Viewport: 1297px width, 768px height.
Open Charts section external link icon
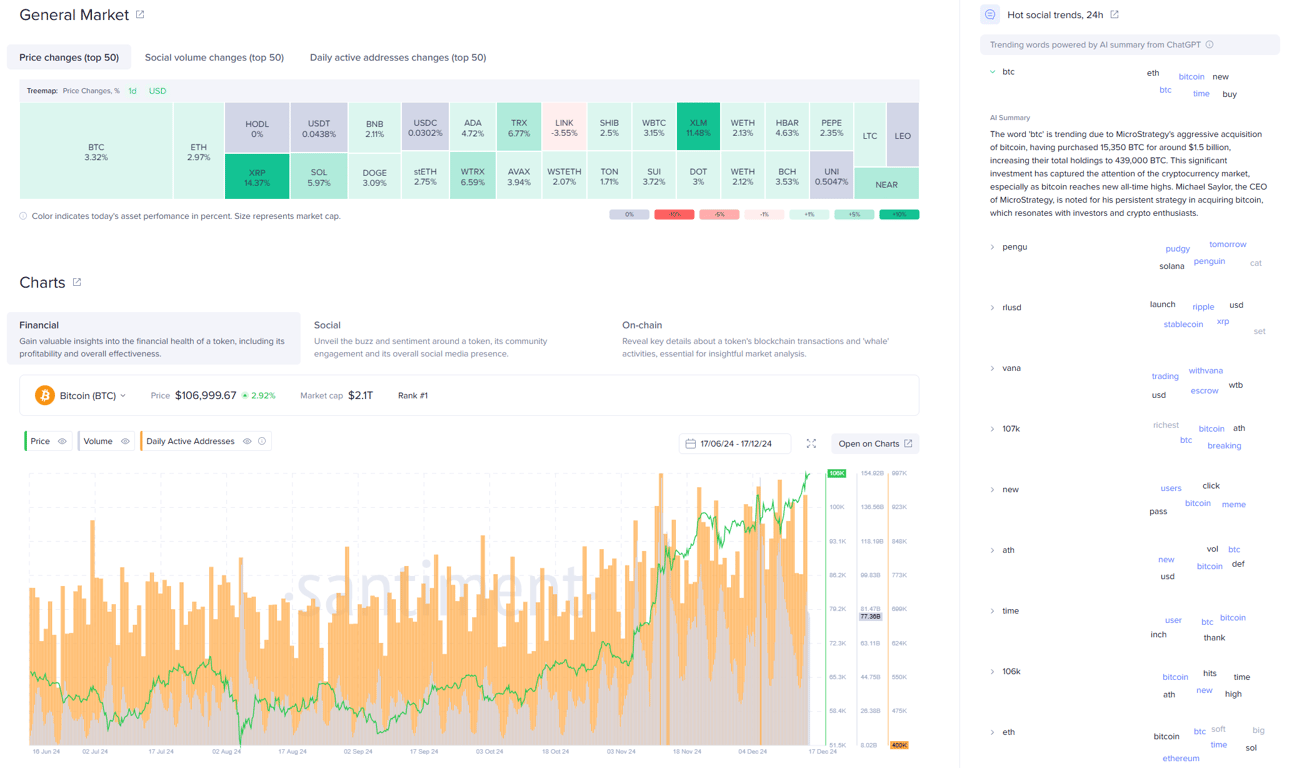77,283
